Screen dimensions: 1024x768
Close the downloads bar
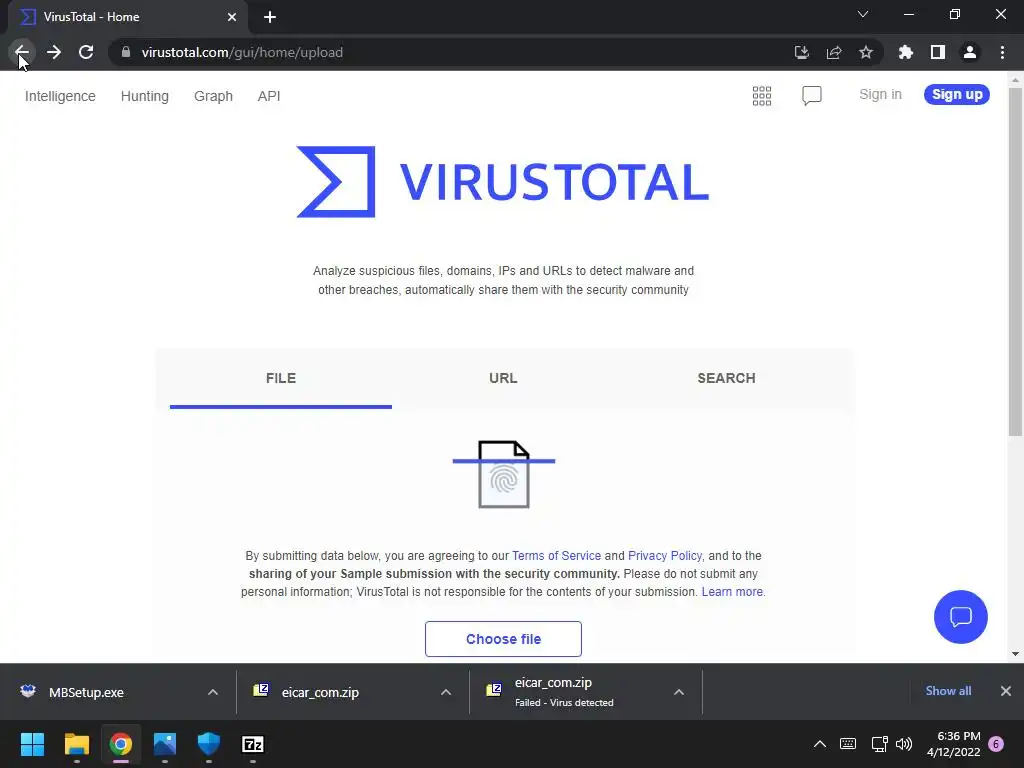(1006, 691)
